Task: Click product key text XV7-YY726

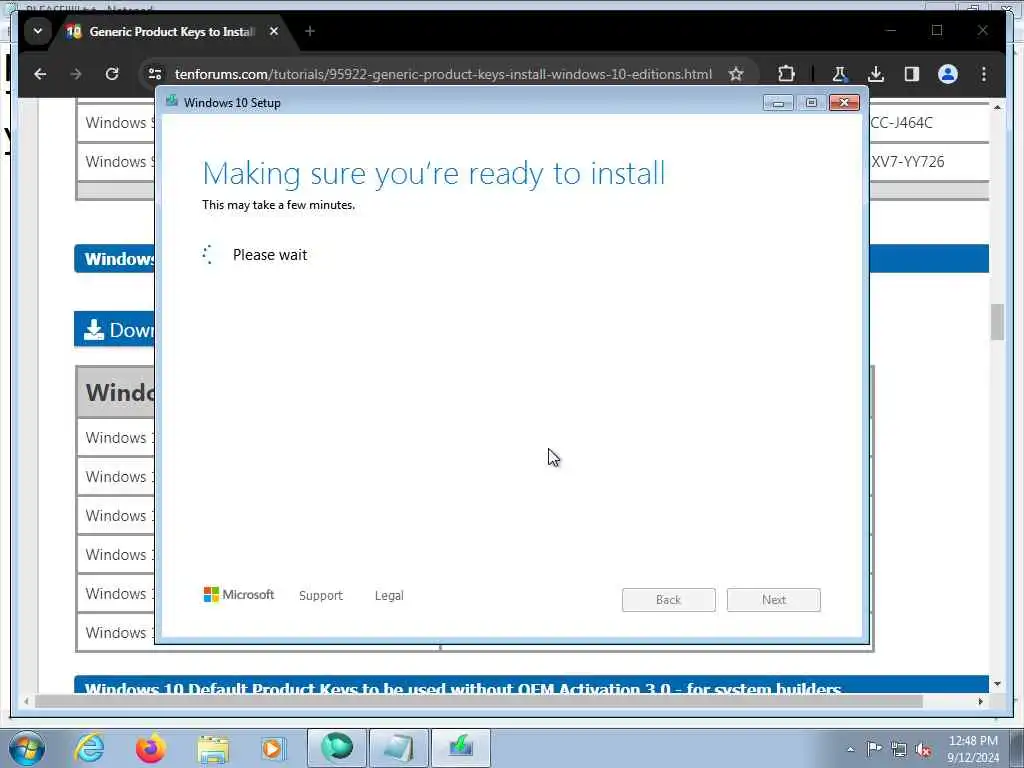Action: pos(908,161)
